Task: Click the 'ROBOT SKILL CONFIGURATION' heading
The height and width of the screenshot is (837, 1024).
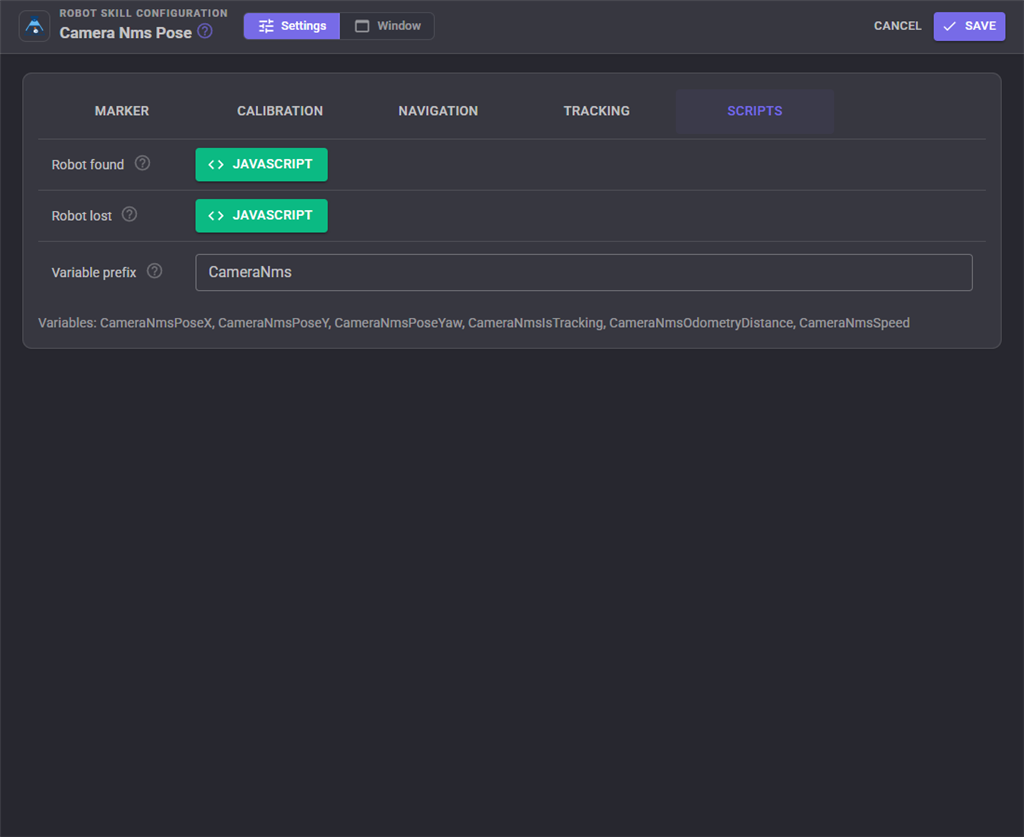Action: click(144, 13)
